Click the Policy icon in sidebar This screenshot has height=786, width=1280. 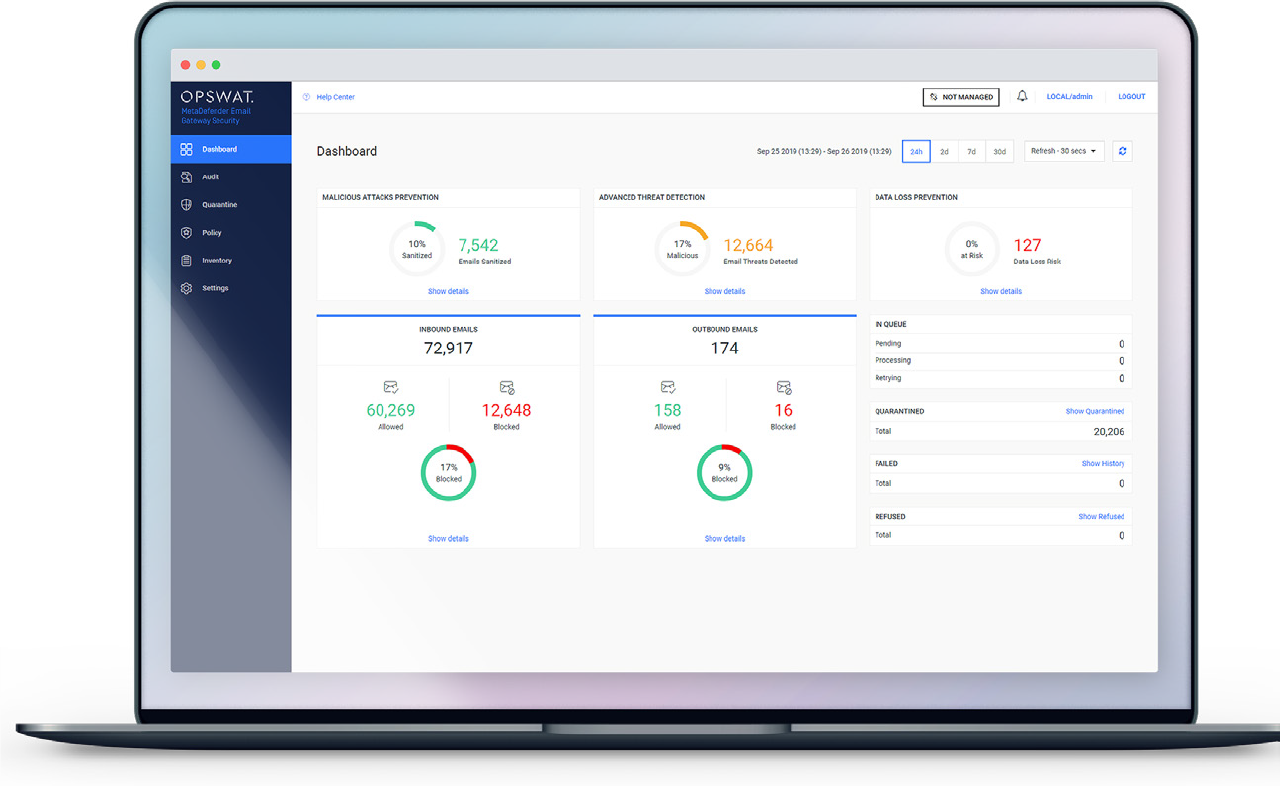pyautogui.click(x=186, y=233)
